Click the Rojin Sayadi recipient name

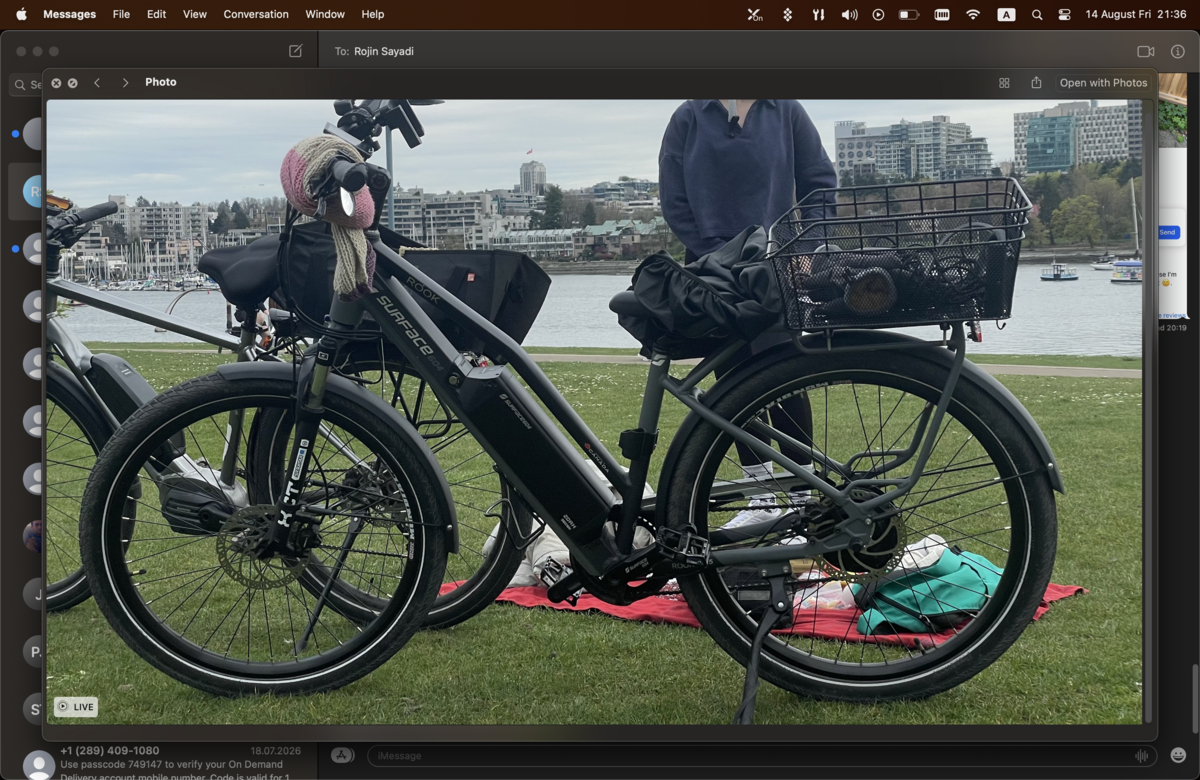(x=384, y=51)
